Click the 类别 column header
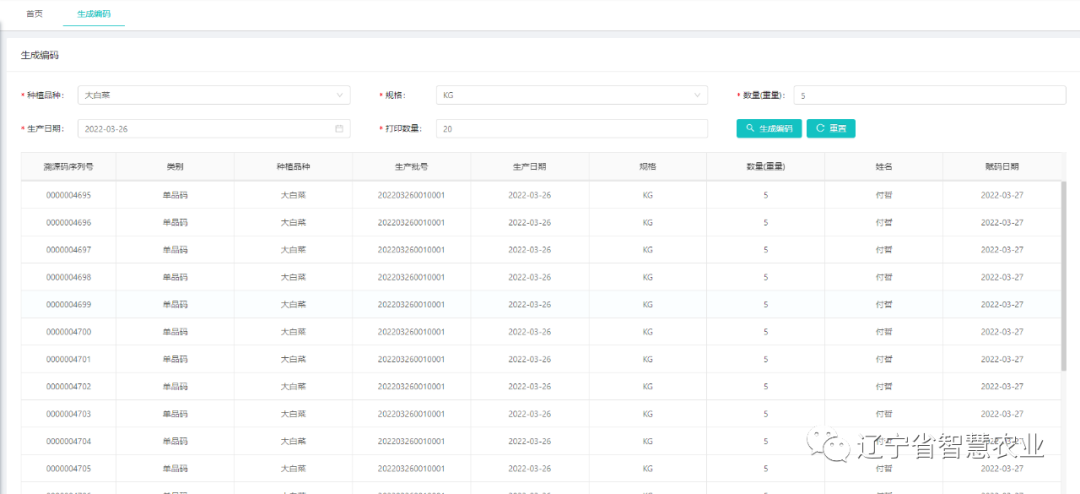 (175, 167)
